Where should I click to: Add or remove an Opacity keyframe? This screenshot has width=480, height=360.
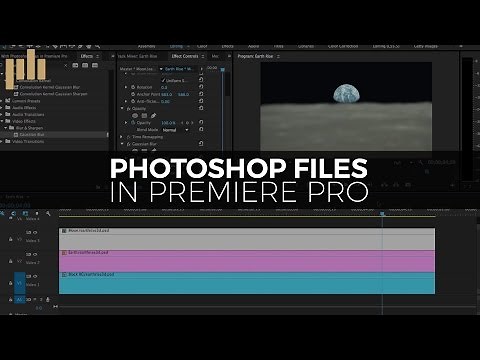tap(187, 123)
